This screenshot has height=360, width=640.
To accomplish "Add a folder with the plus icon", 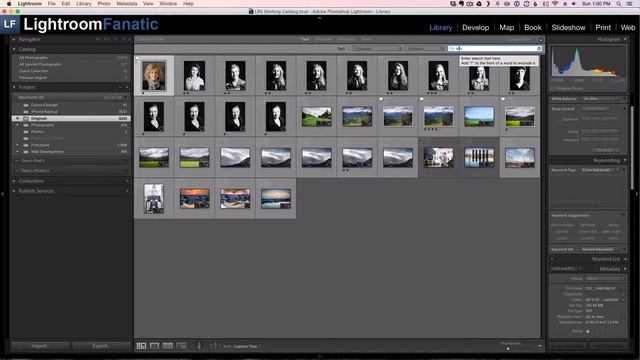I will point(127,87).
